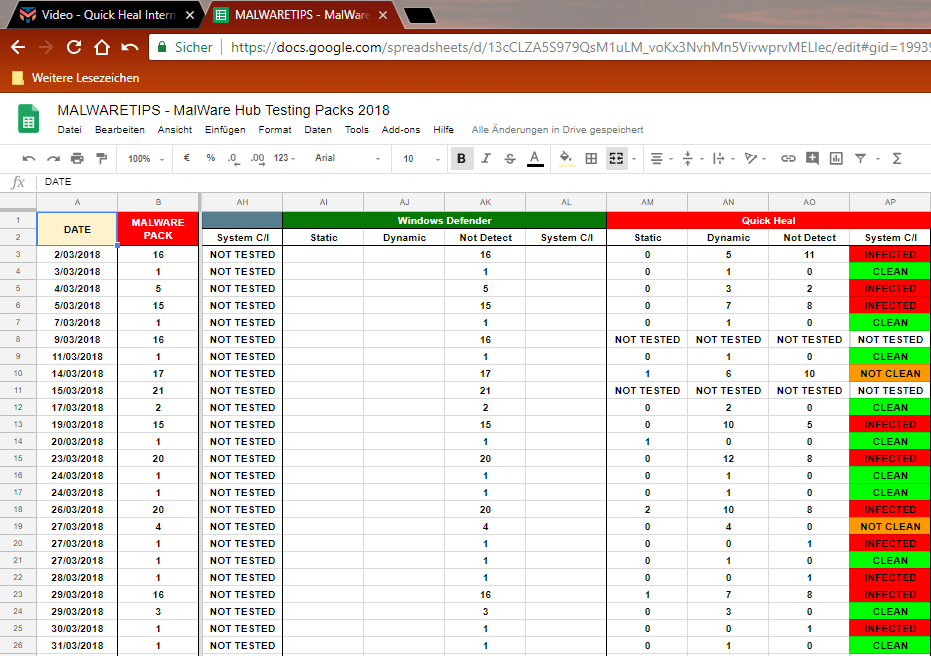
Task: Click the print icon
Action: pyautogui.click(x=77, y=158)
